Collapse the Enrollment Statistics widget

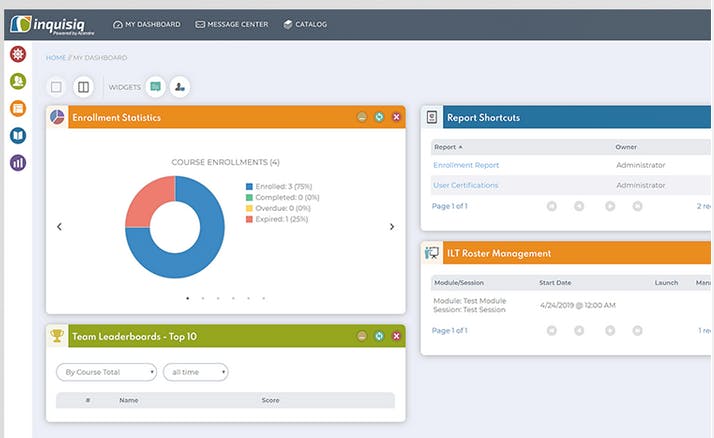point(362,118)
